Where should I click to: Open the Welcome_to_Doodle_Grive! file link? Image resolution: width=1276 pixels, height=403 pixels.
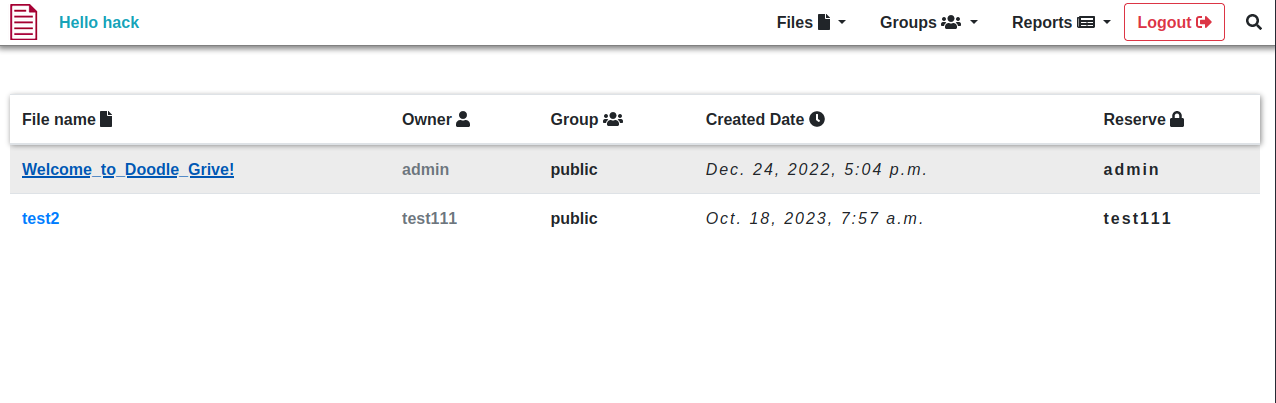click(128, 169)
